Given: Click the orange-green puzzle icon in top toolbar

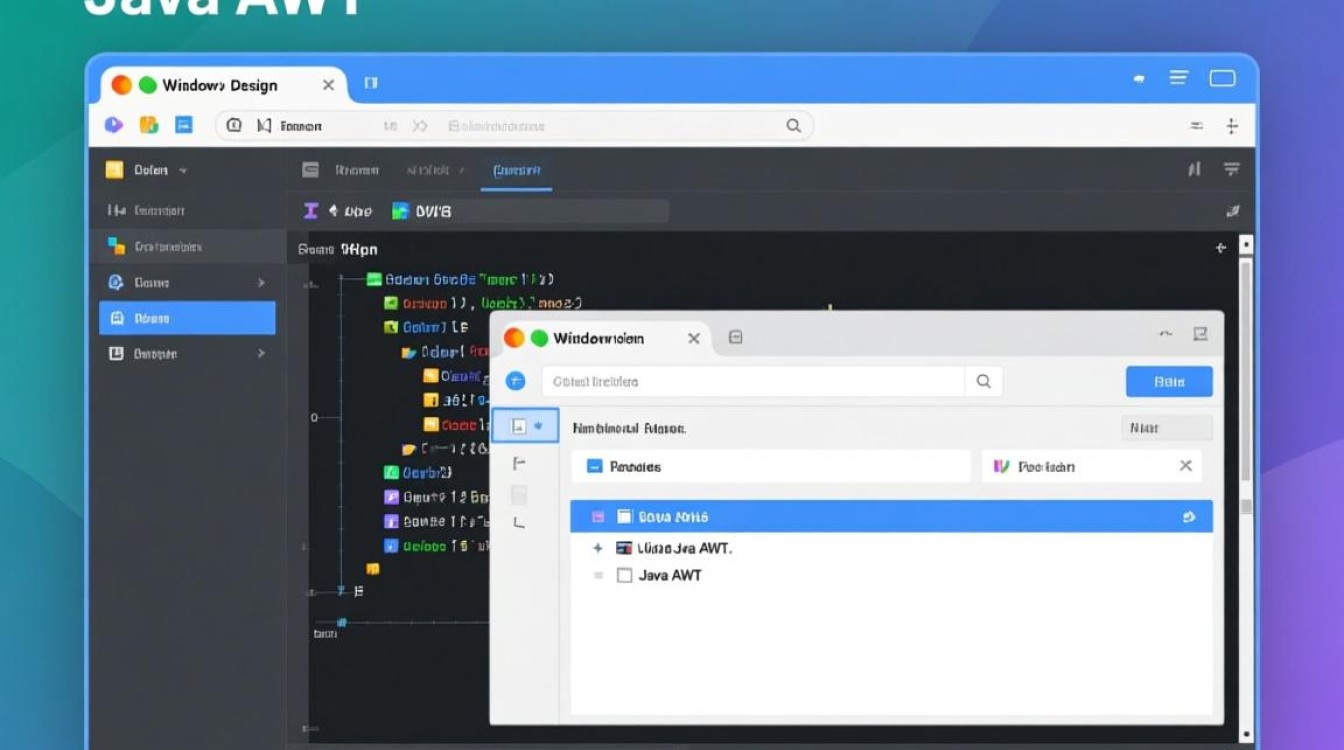Looking at the screenshot, I should pyautogui.click(x=149, y=125).
